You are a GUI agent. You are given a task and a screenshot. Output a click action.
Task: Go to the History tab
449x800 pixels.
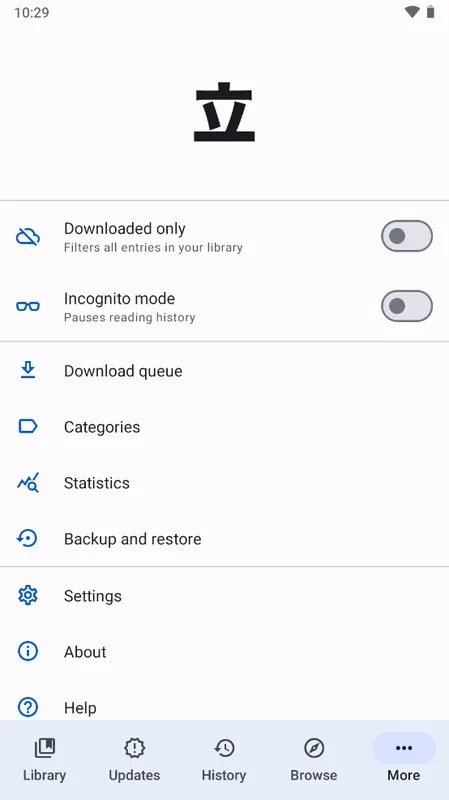point(224,760)
